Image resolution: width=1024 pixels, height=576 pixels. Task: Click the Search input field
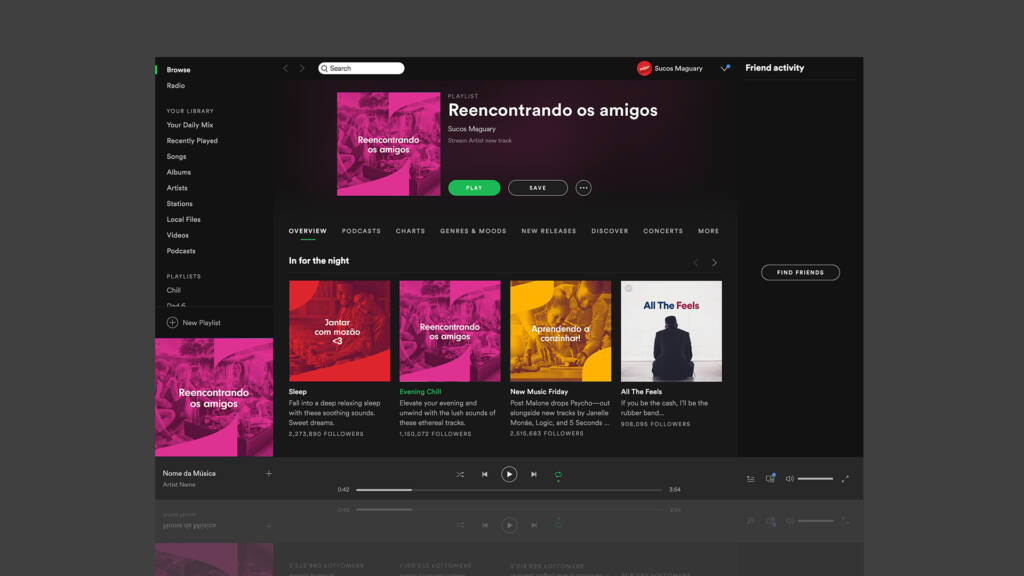361,68
